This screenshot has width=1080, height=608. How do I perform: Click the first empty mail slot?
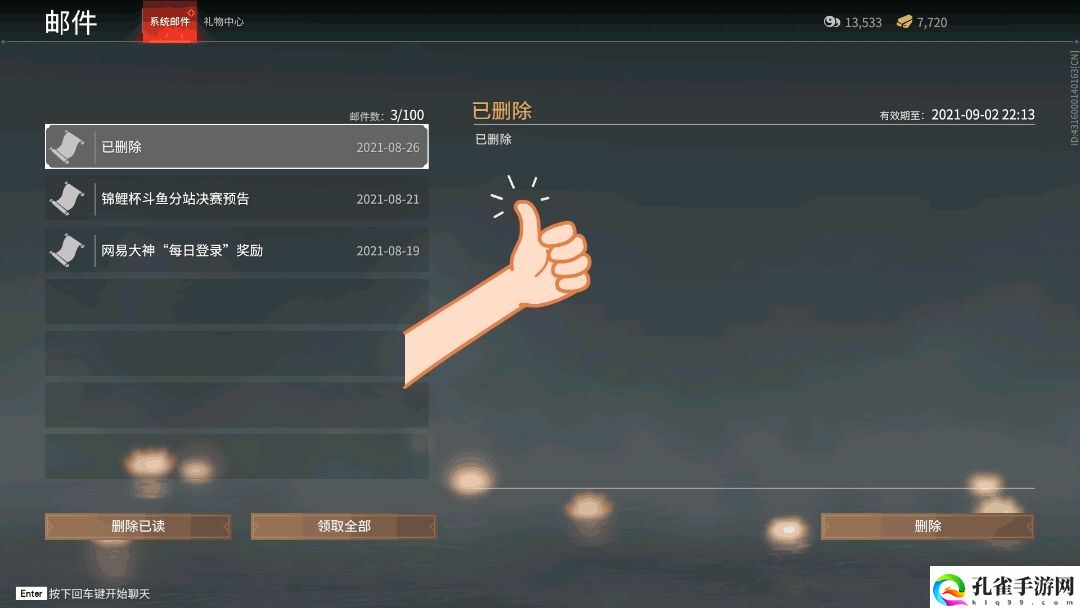236,302
